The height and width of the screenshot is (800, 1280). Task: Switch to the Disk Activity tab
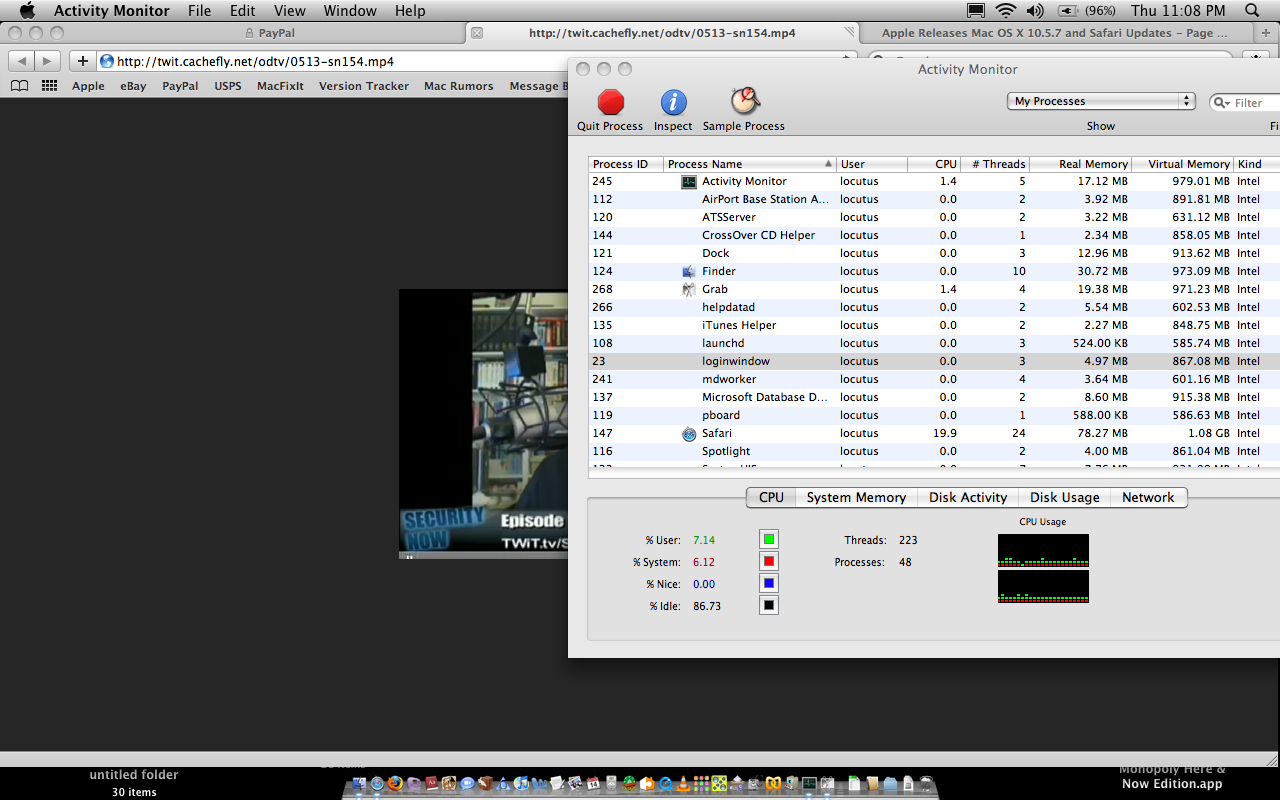tap(968, 497)
